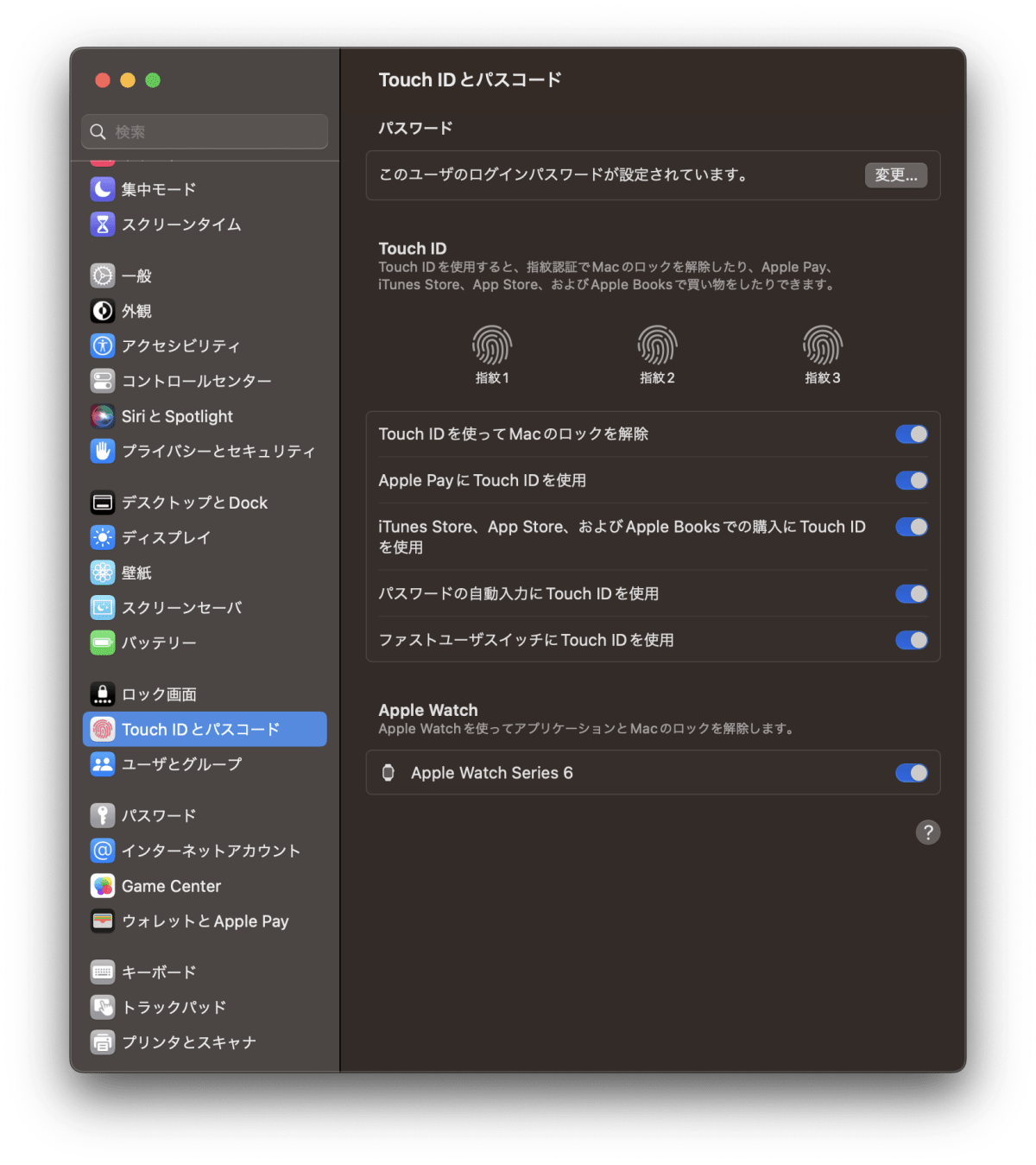The height and width of the screenshot is (1165, 1036).
Task: Click the コントロールセンター icon
Action: (x=103, y=381)
